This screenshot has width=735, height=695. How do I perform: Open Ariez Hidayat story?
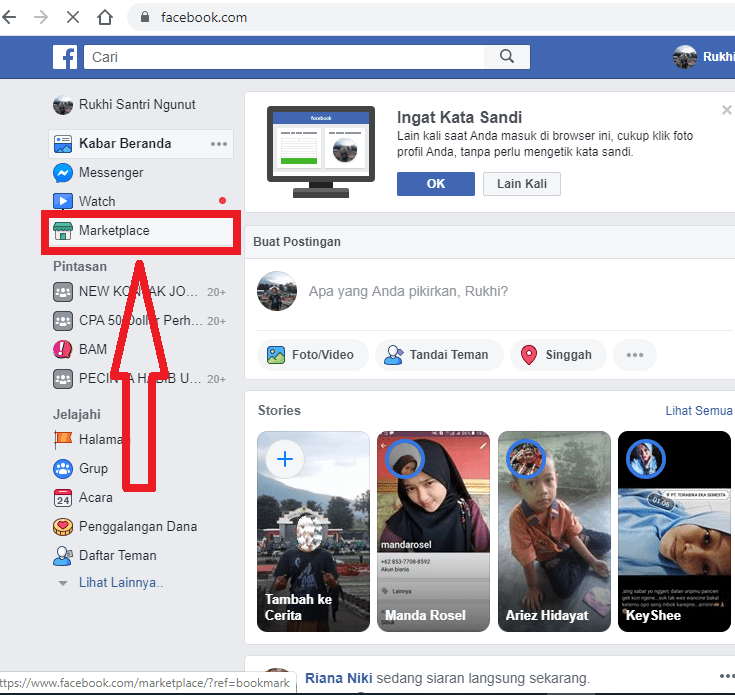coord(554,531)
